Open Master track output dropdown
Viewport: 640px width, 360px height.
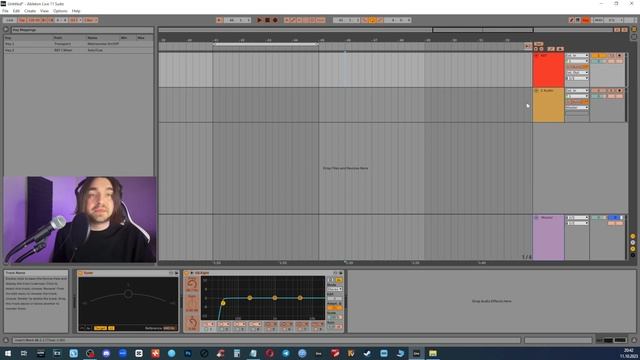tap(577, 223)
